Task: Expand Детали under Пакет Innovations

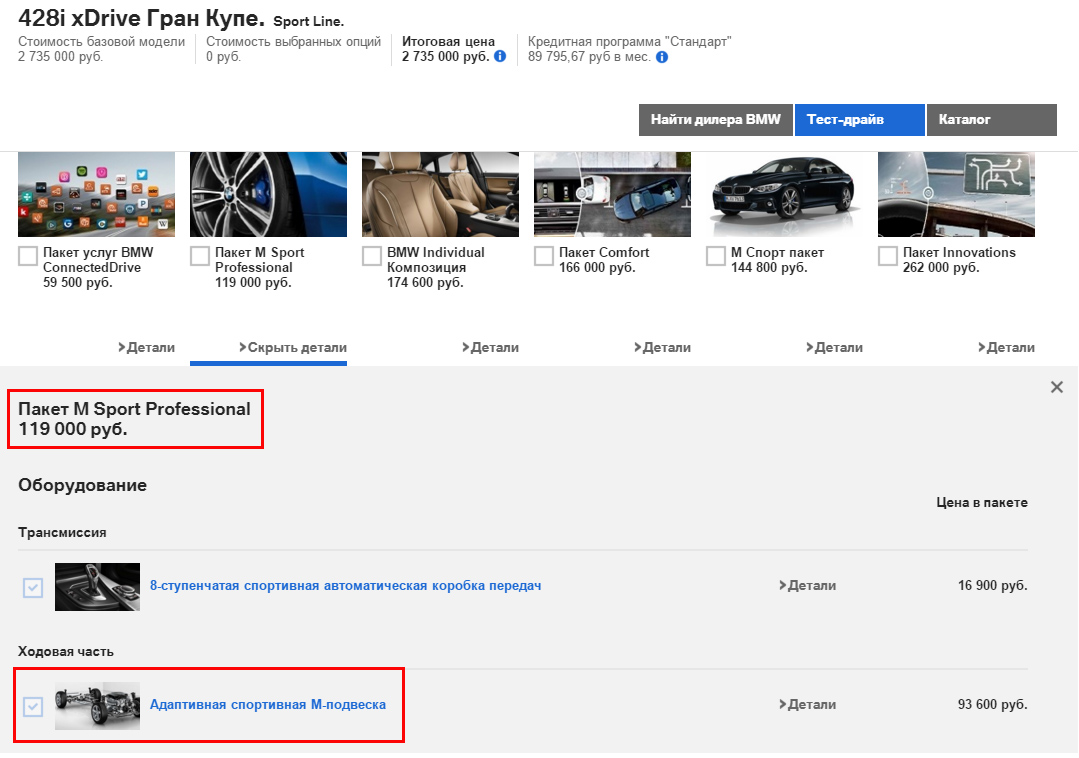Action: [x=1006, y=347]
